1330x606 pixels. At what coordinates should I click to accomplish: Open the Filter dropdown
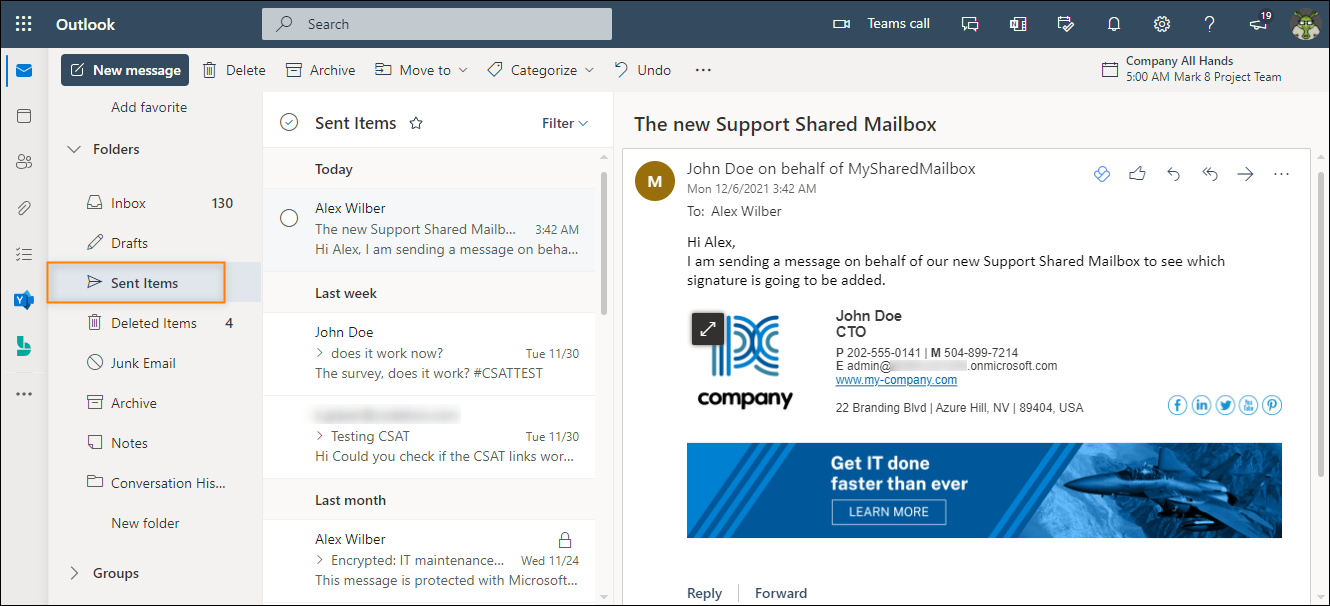click(x=565, y=123)
